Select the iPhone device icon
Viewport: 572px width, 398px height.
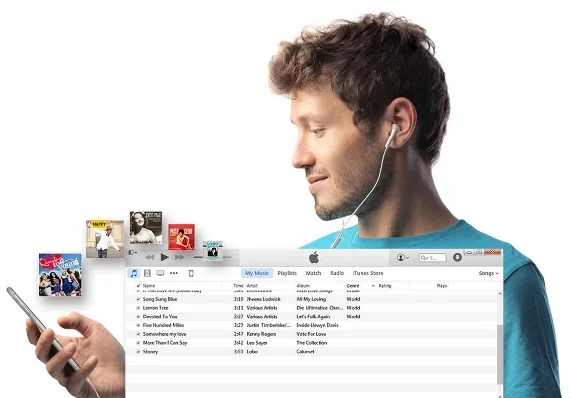[x=191, y=273]
